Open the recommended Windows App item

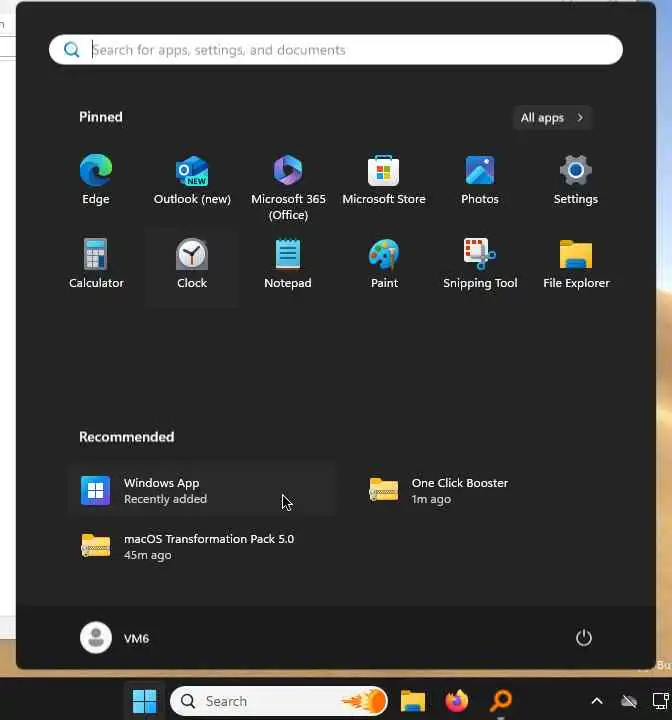click(x=202, y=490)
